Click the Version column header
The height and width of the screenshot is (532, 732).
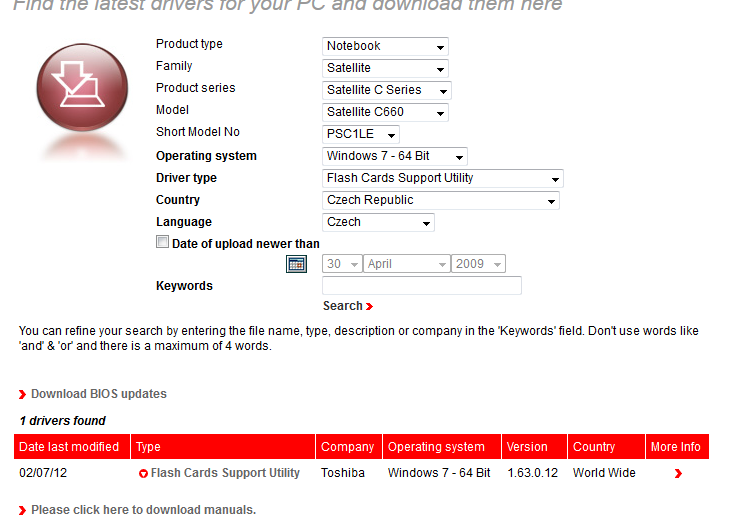(535, 447)
